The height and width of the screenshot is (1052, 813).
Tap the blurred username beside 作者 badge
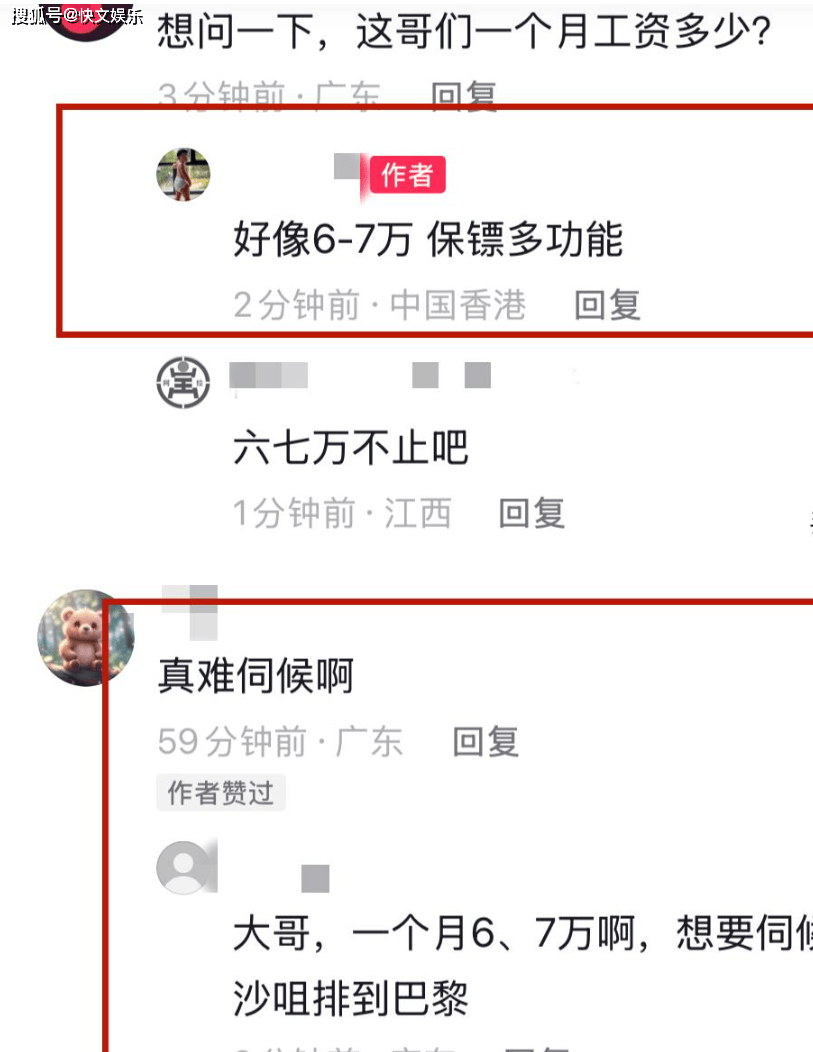point(348,166)
